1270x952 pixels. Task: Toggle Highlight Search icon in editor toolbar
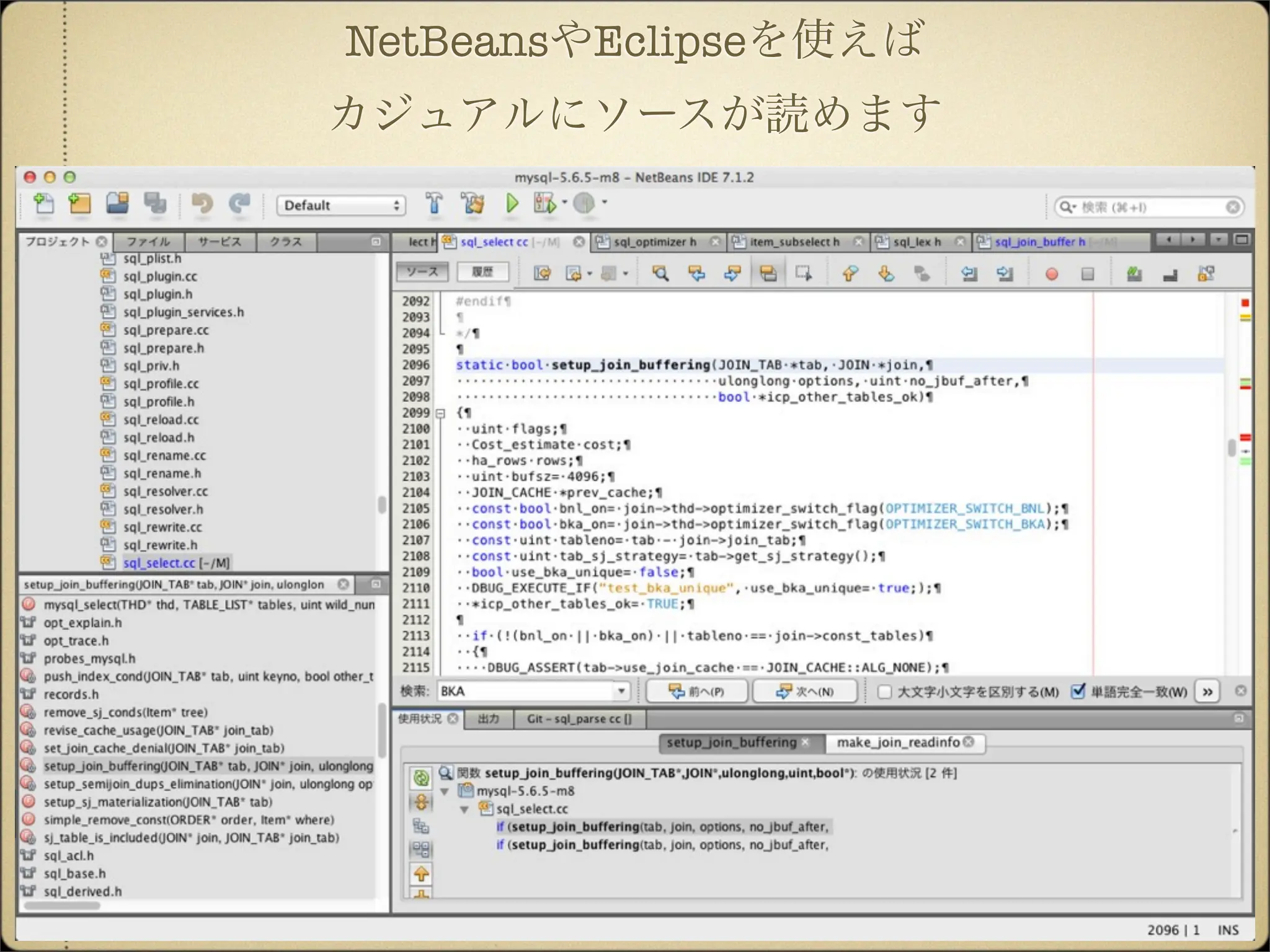768,273
